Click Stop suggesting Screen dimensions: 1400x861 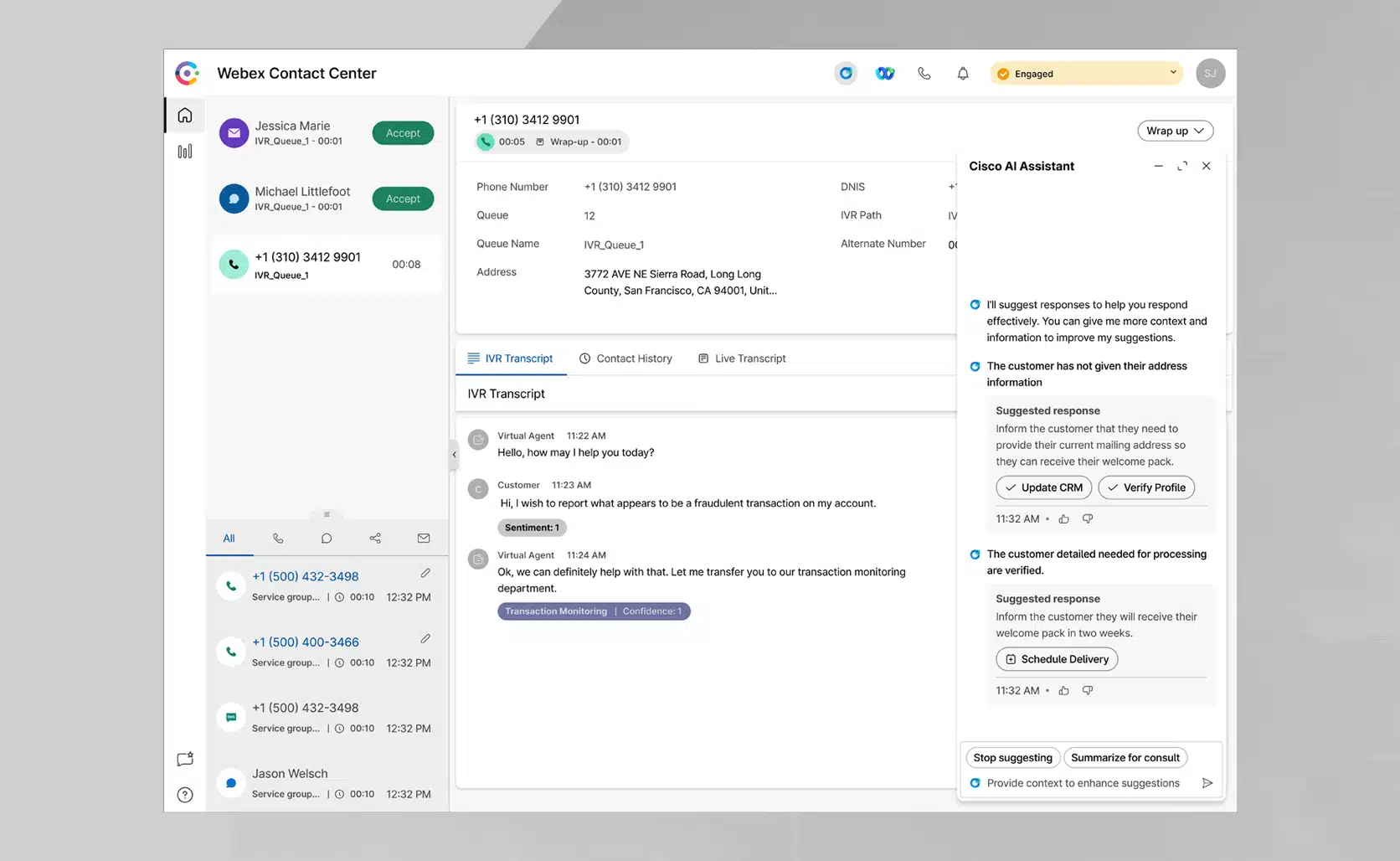point(1012,758)
